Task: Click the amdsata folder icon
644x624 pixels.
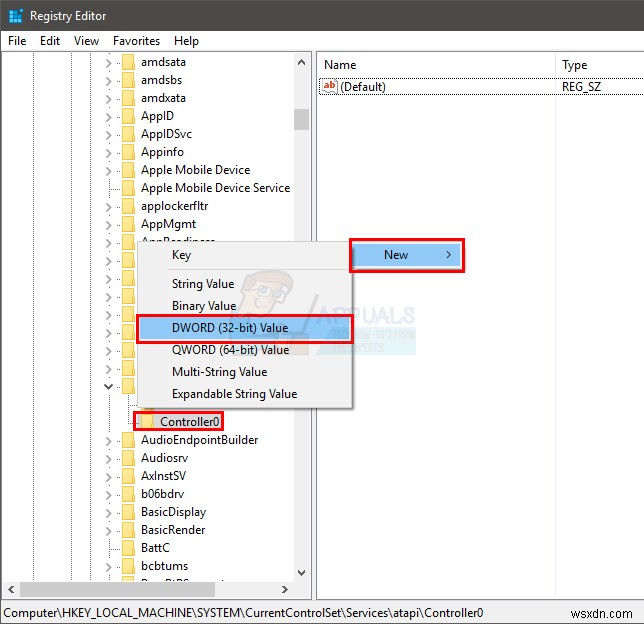Action: 128,62
